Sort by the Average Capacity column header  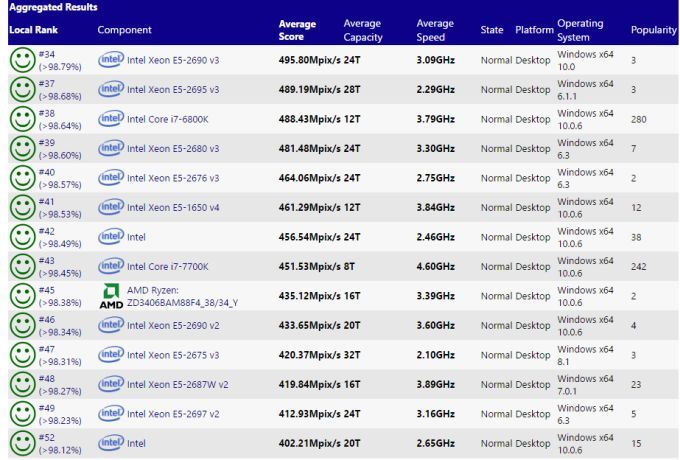click(363, 30)
